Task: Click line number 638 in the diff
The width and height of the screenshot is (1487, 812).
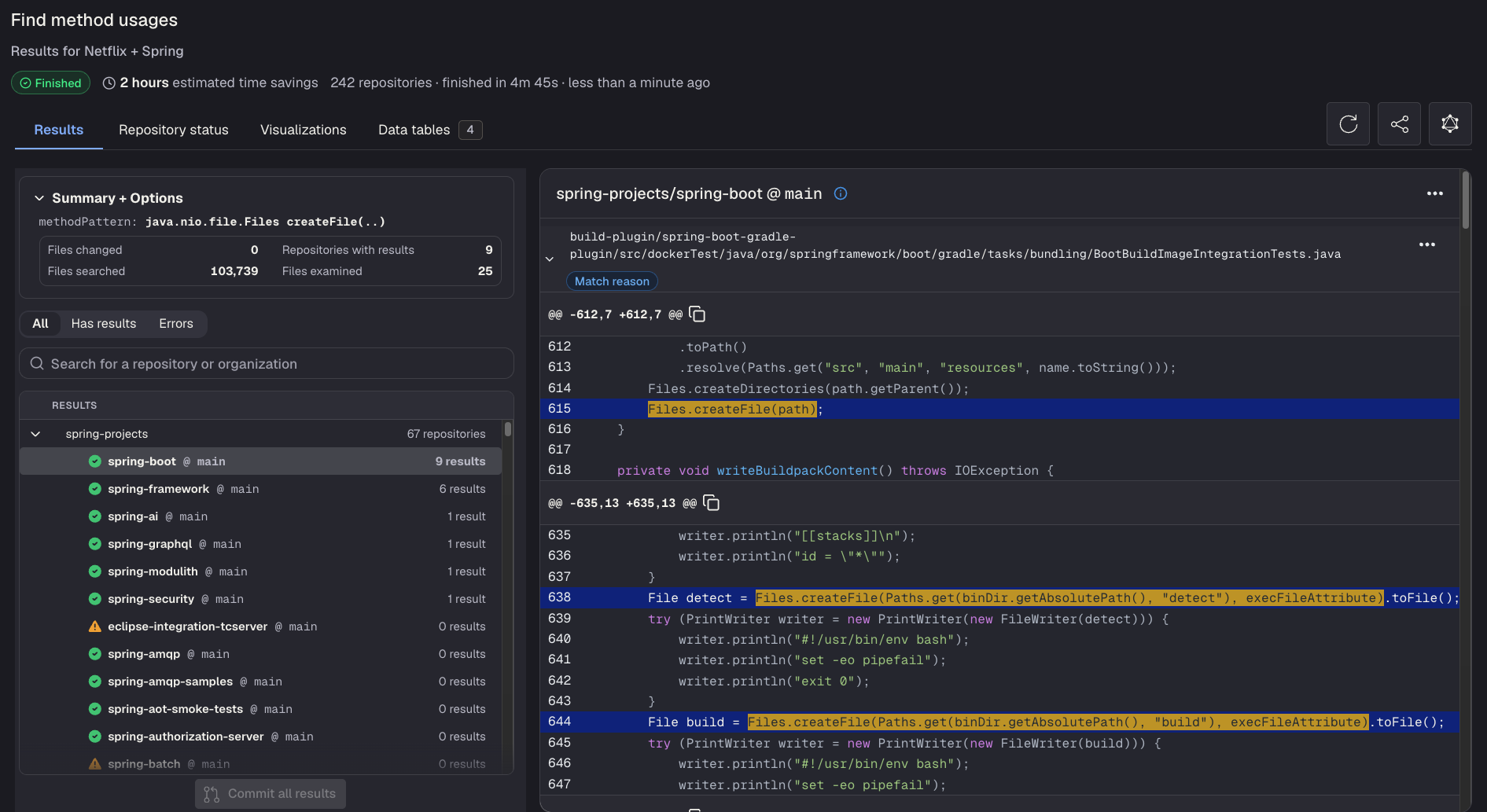Action: [560, 597]
